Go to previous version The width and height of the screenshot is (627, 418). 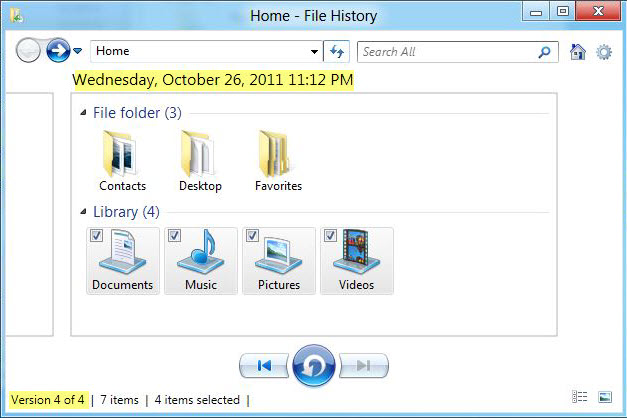(x=263, y=366)
